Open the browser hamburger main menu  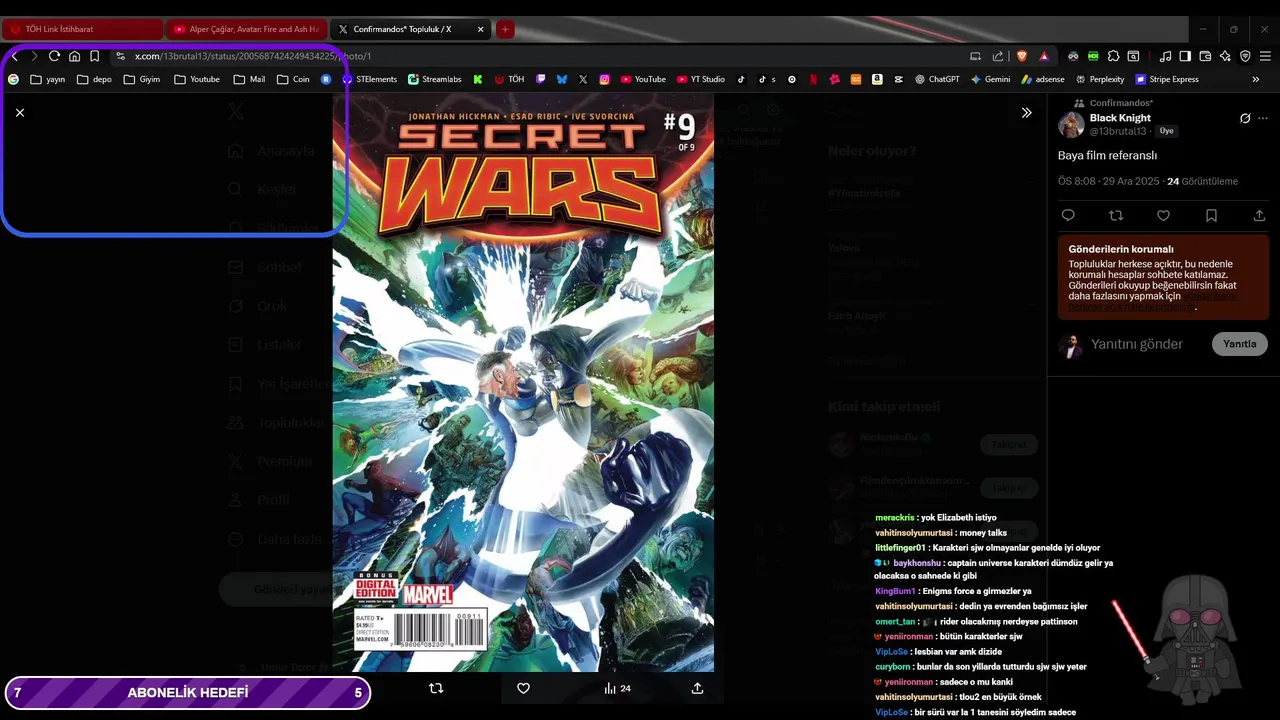(x=1265, y=56)
